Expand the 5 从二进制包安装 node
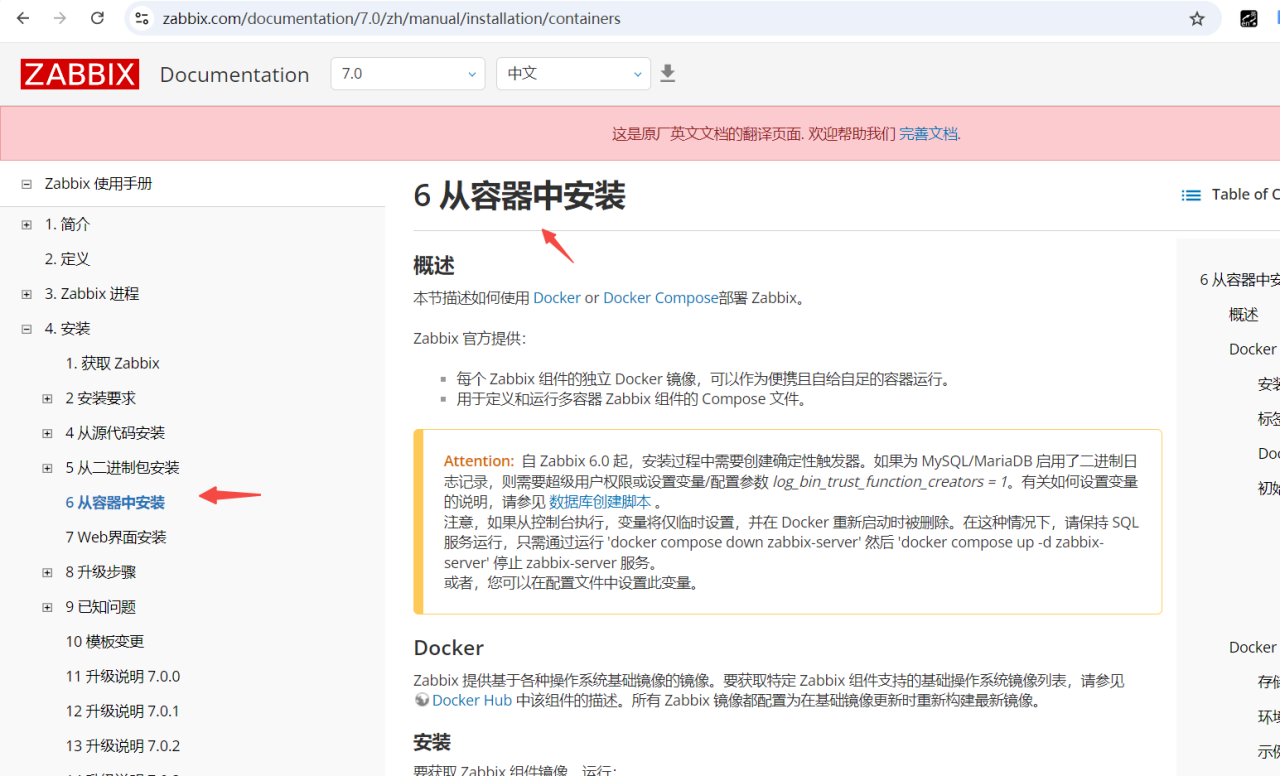The height and width of the screenshot is (776, 1280). [x=47, y=468]
